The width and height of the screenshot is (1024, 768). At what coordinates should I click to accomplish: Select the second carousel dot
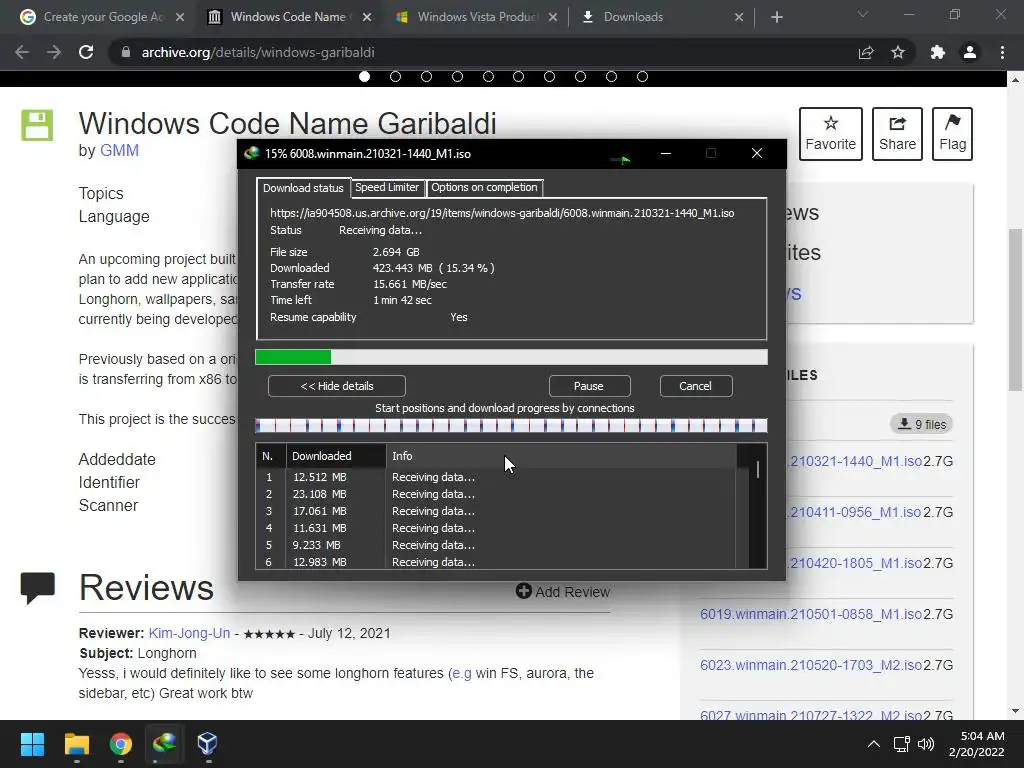click(395, 76)
